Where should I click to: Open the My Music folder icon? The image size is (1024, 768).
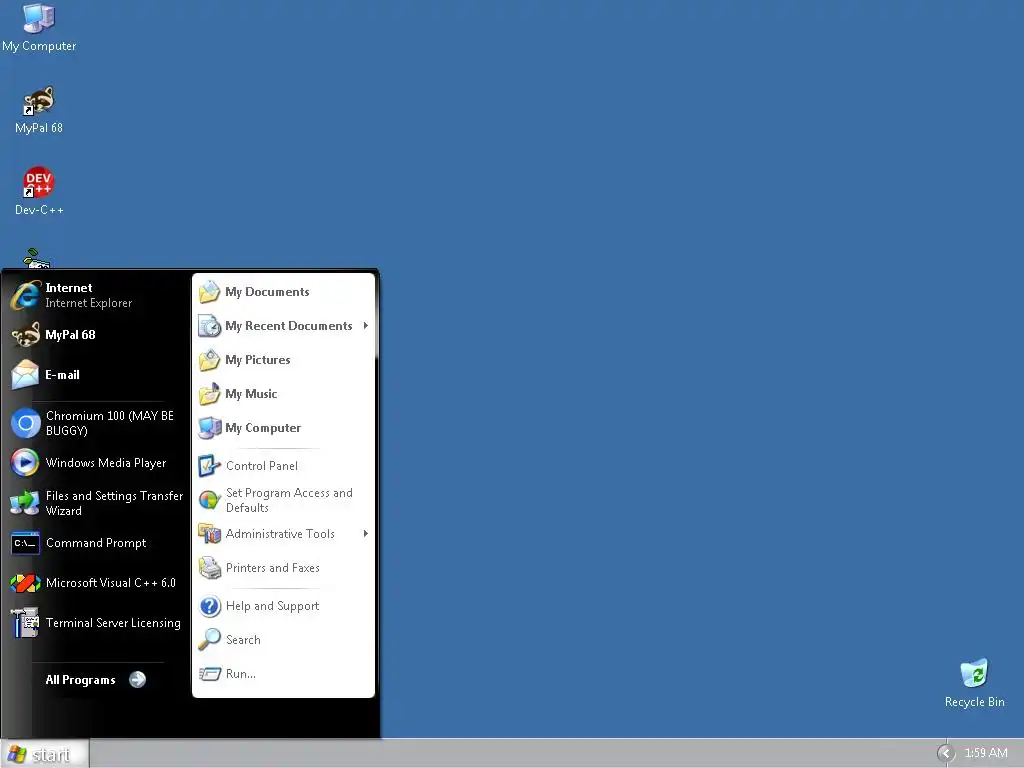click(x=210, y=394)
